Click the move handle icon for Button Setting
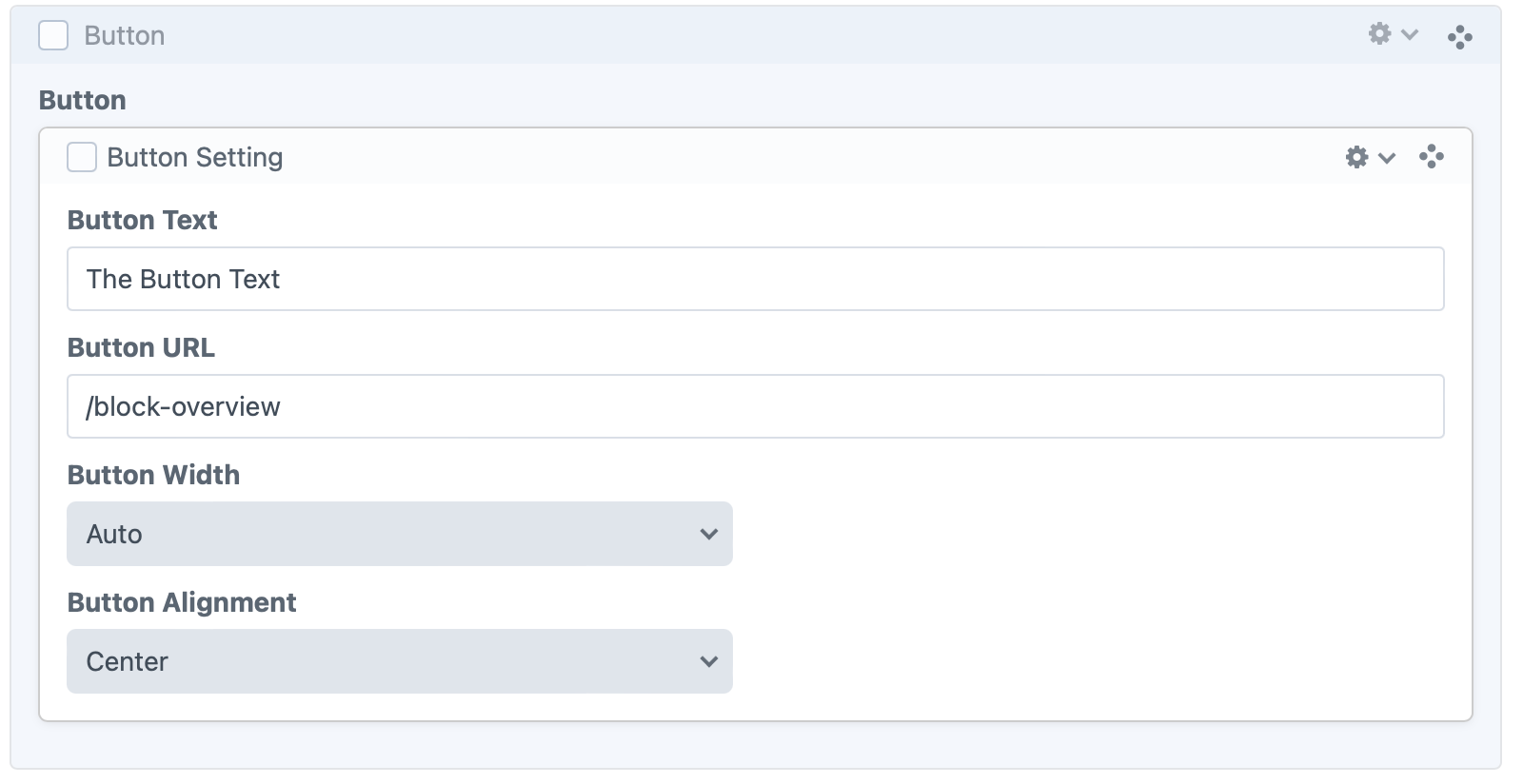Screen dimensions: 1523x784 point(1431,157)
